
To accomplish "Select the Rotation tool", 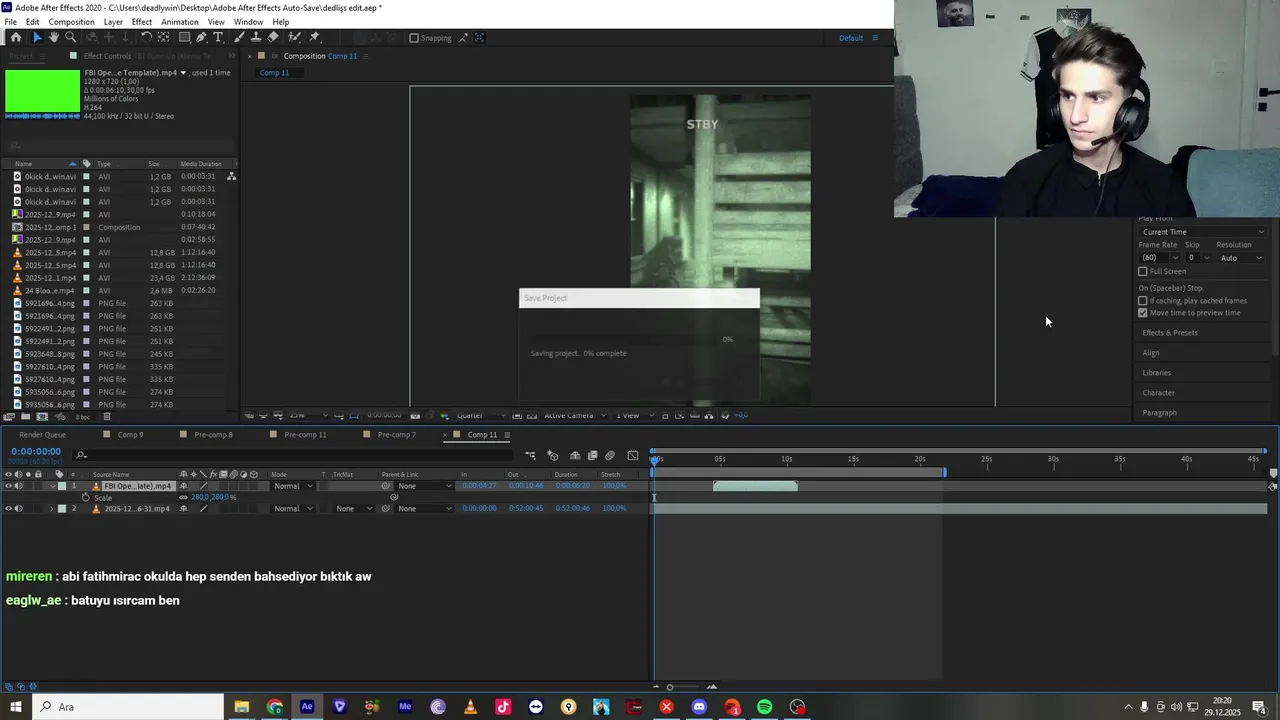I will tap(146, 37).
